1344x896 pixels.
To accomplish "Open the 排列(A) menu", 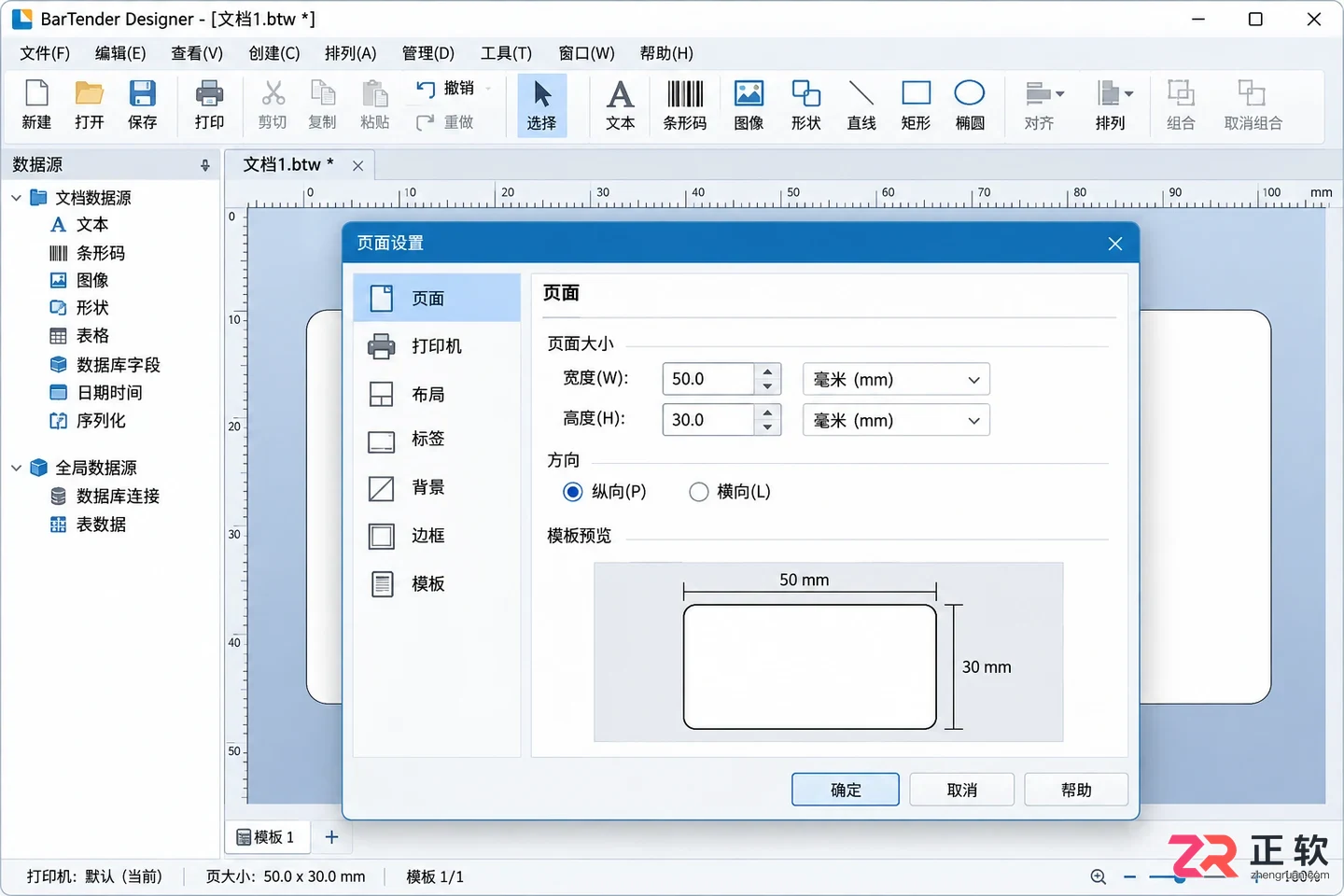I will [350, 53].
